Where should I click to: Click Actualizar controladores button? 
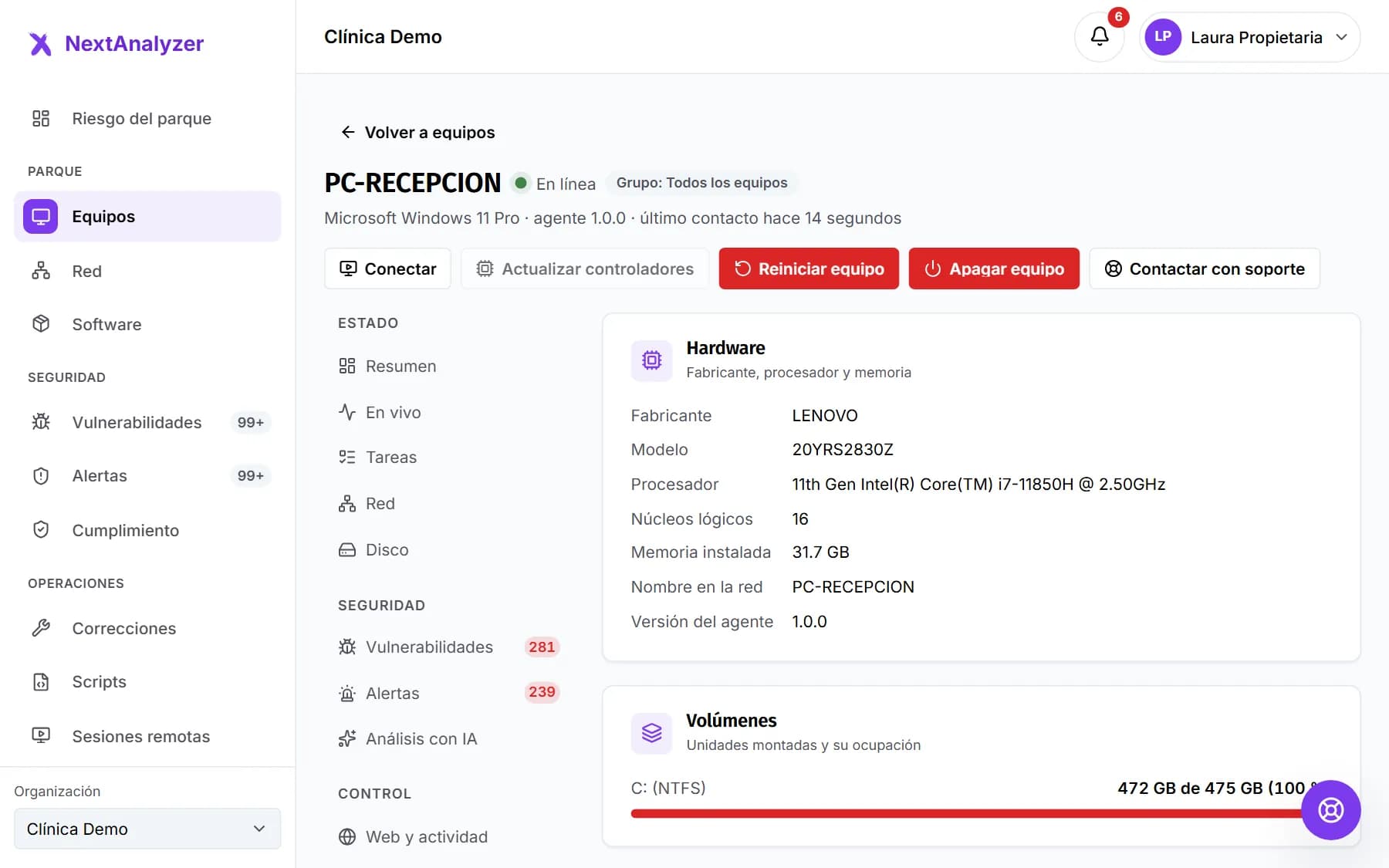coord(585,269)
